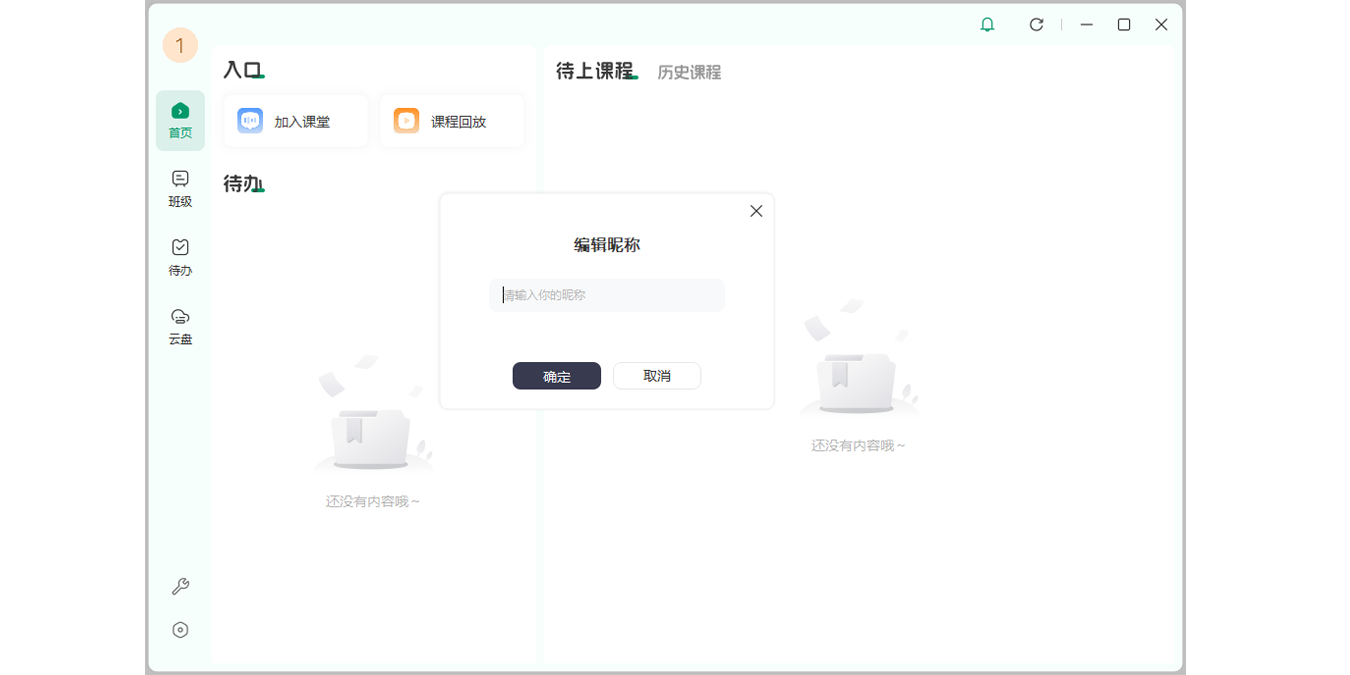1350x675 pixels.
Task: Click the empty-state box illustration under 待上课程
Action: (x=858, y=380)
